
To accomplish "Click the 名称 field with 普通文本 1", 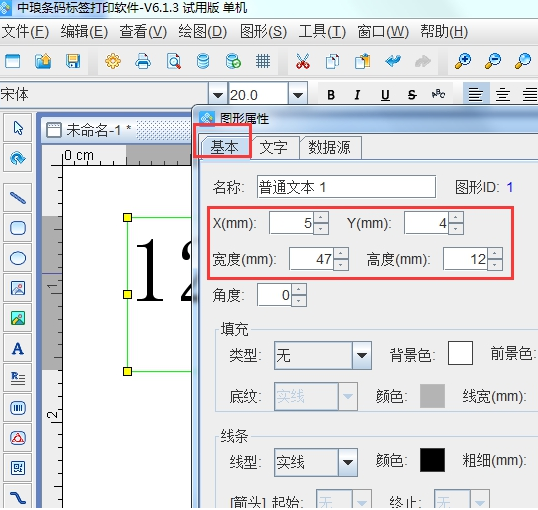I will click(346, 187).
